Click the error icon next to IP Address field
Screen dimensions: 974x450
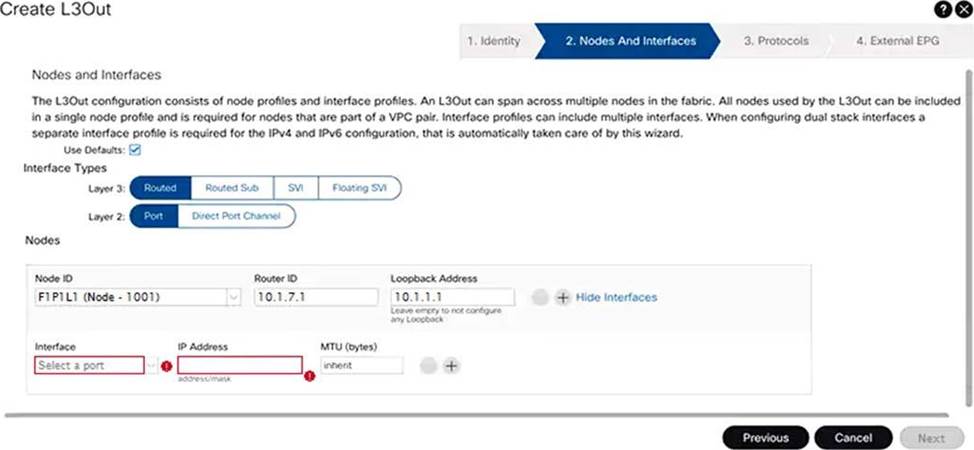[309, 376]
